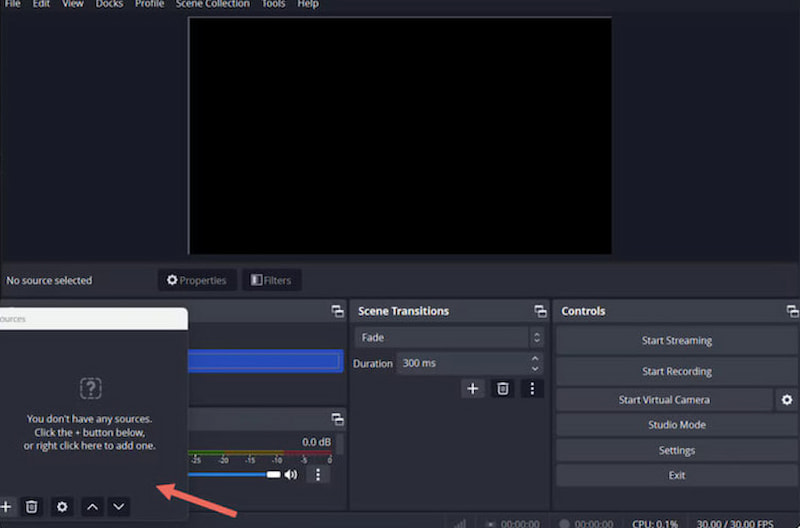Open Settings from Controls panel
The image size is (800, 528).
[x=677, y=450]
